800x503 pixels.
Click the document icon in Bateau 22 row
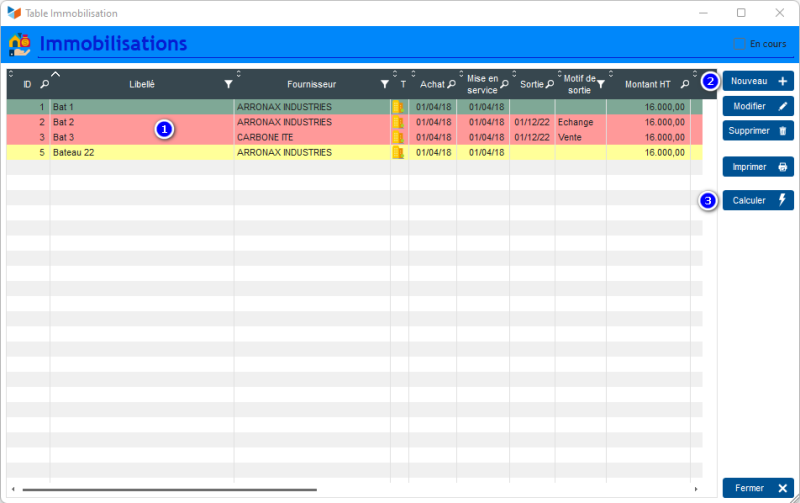398,153
